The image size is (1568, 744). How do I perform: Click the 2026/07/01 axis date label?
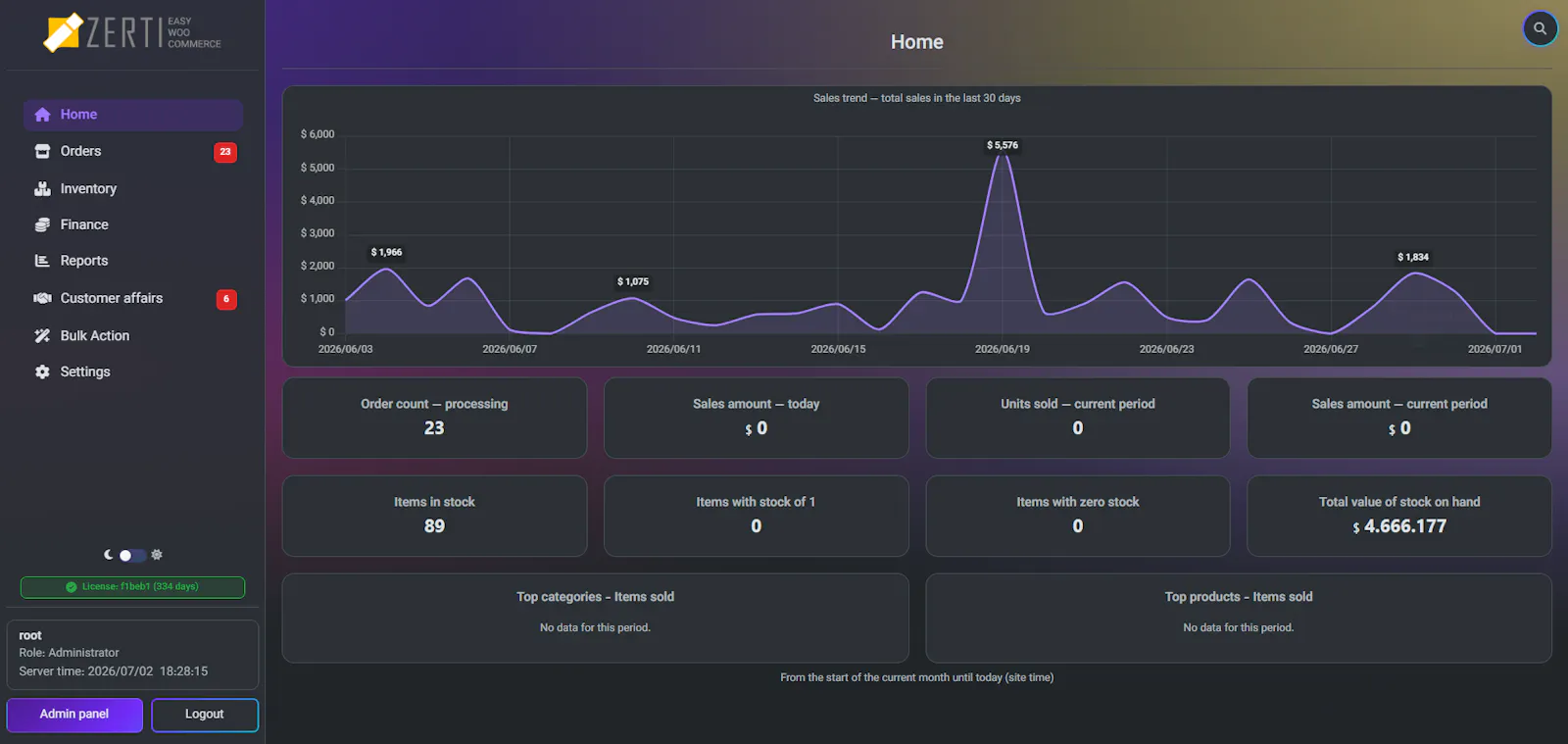click(x=1494, y=349)
